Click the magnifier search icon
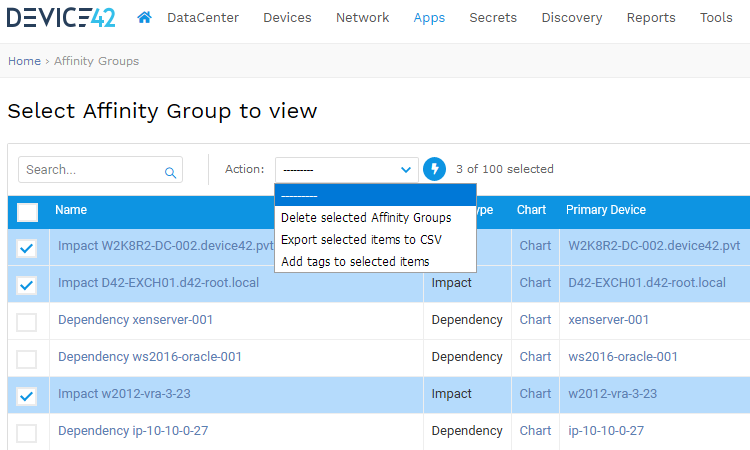The image size is (750, 450). (x=171, y=171)
